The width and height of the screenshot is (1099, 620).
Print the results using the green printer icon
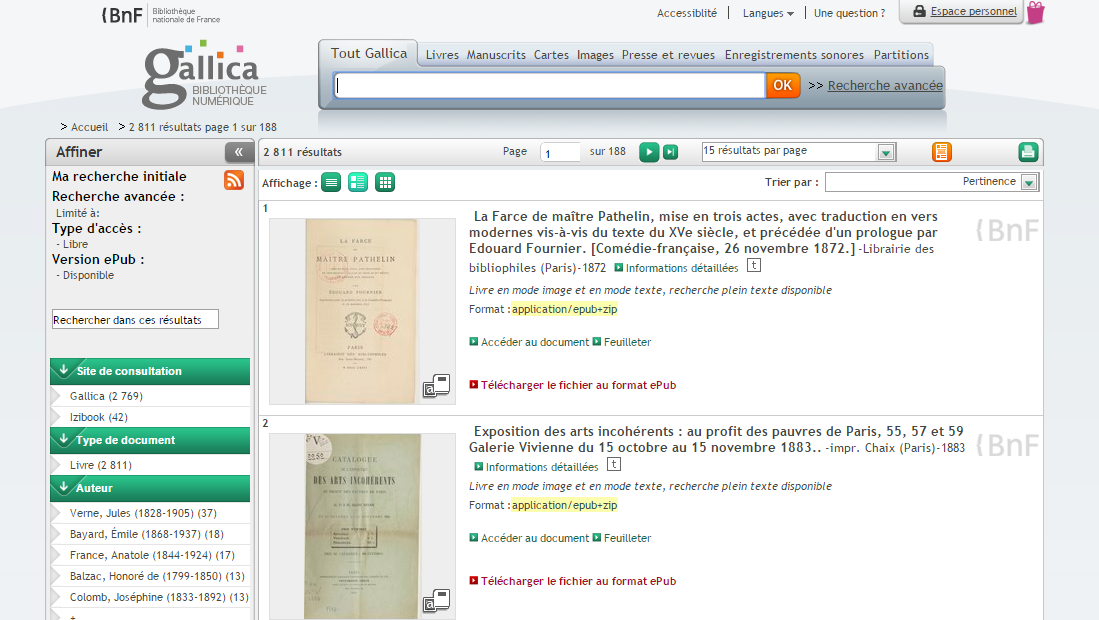pyautogui.click(x=1028, y=152)
